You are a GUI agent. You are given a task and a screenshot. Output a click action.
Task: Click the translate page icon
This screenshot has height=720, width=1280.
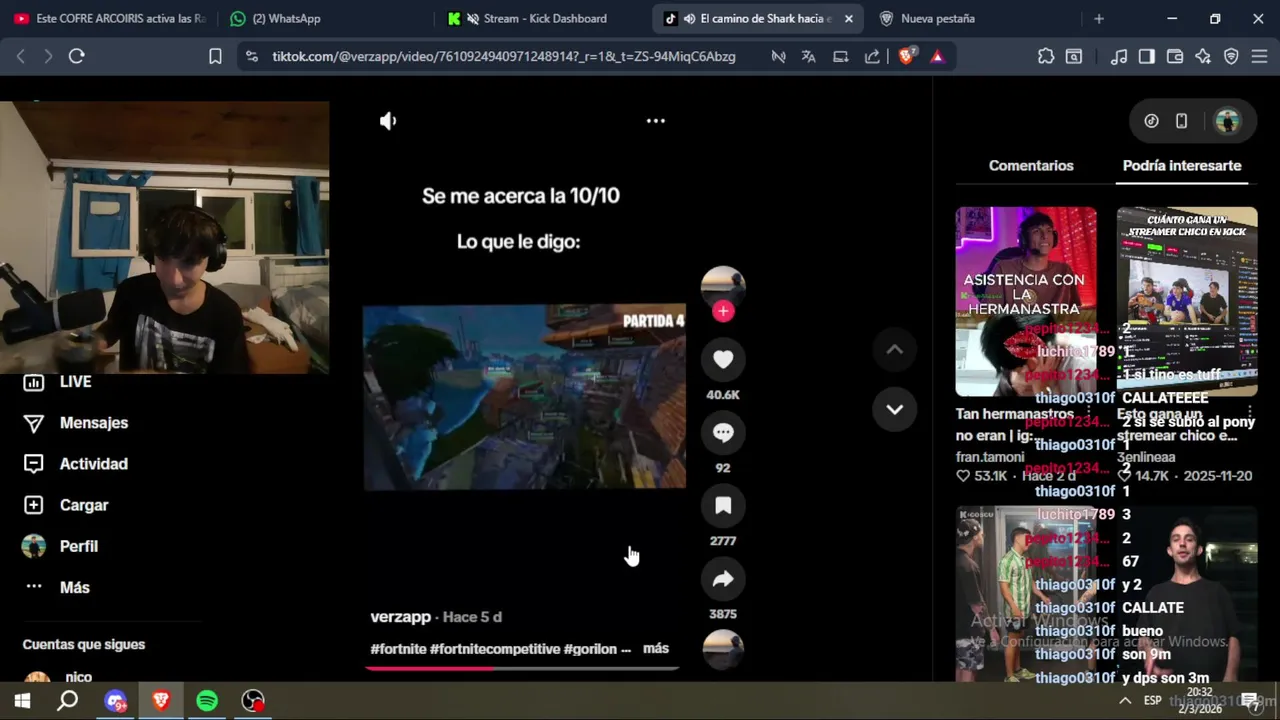808,57
